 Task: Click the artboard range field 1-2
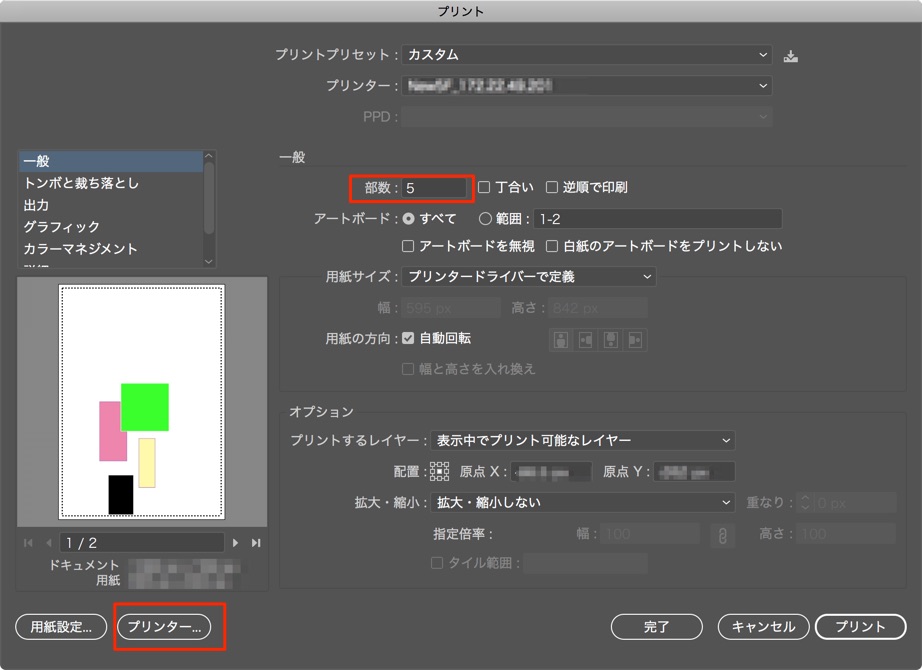click(x=658, y=219)
